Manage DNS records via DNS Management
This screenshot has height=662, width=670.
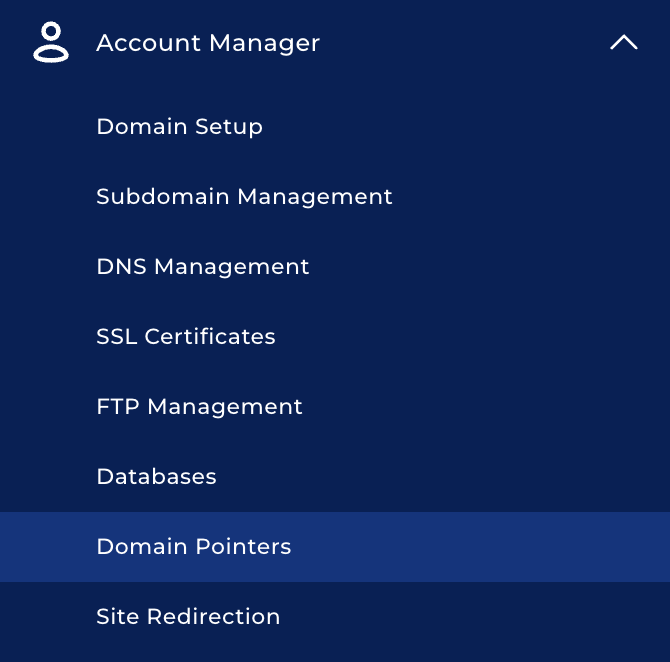pyautogui.click(x=203, y=267)
